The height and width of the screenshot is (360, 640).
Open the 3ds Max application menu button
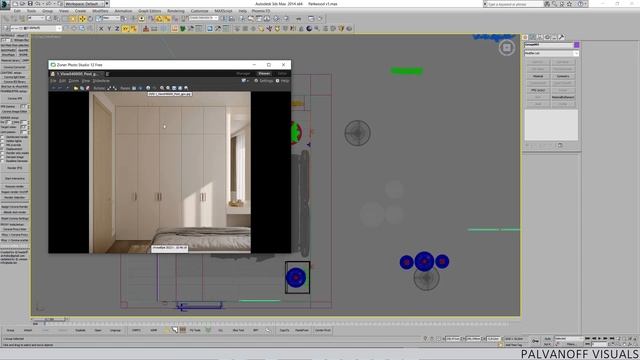(5, 4)
